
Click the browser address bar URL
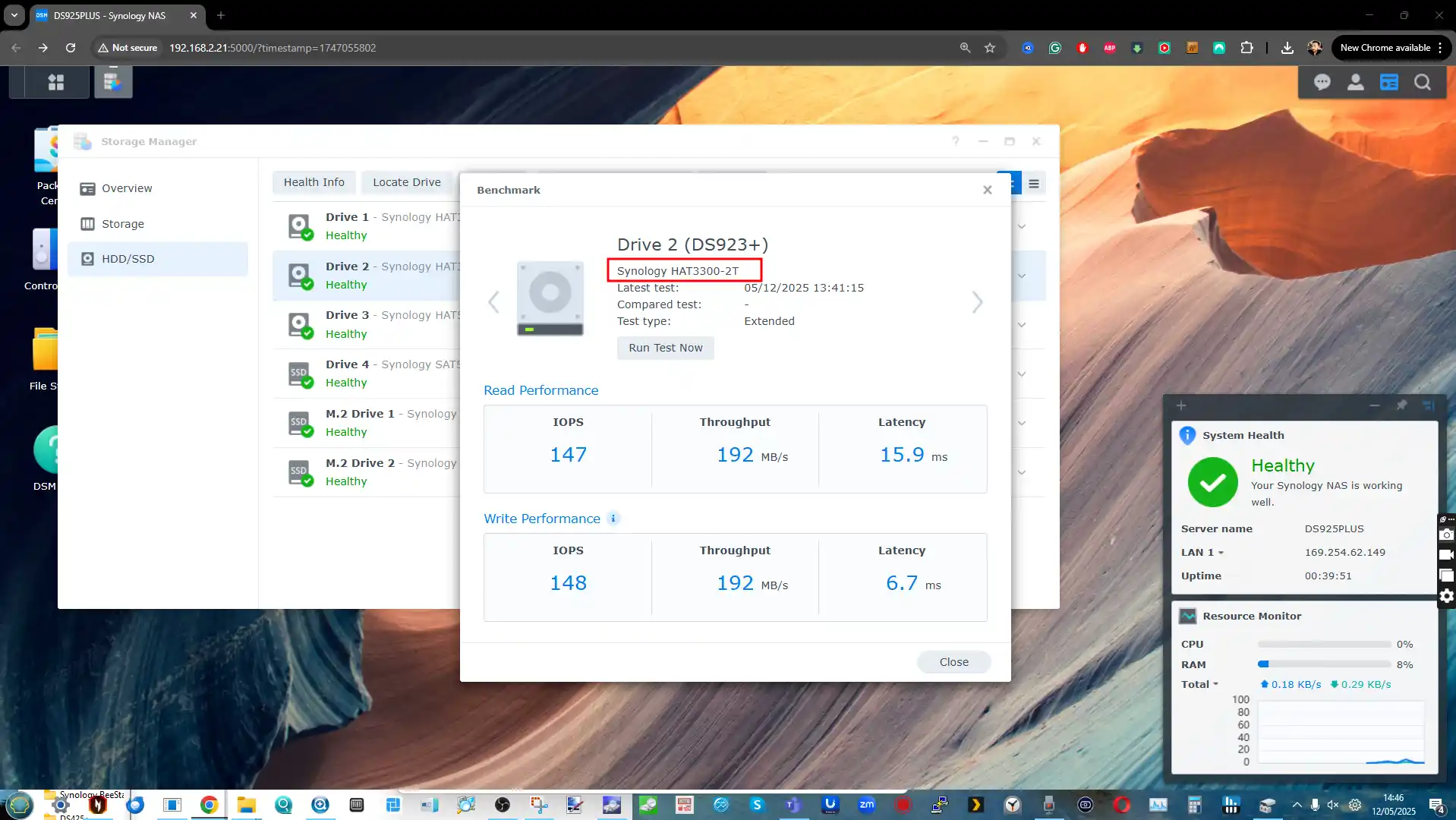[x=273, y=48]
